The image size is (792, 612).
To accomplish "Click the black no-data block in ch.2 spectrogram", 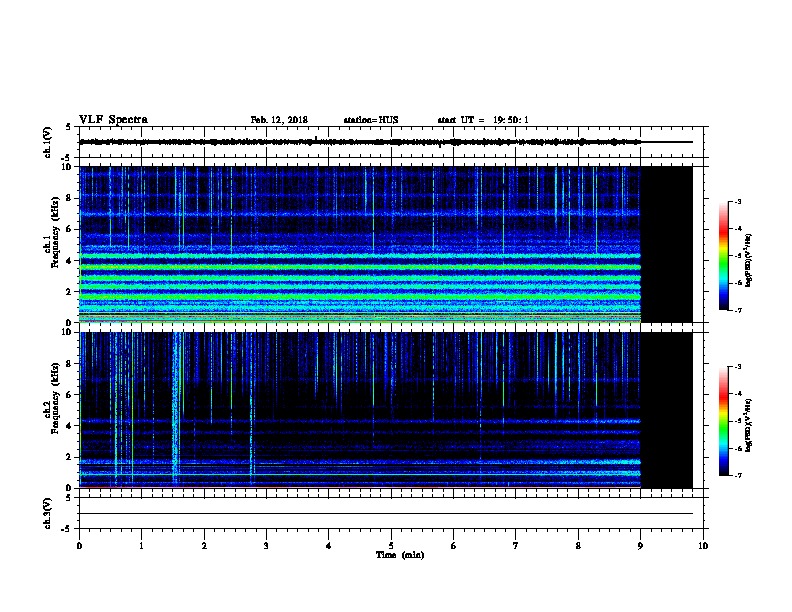I will pyautogui.click(x=667, y=410).
